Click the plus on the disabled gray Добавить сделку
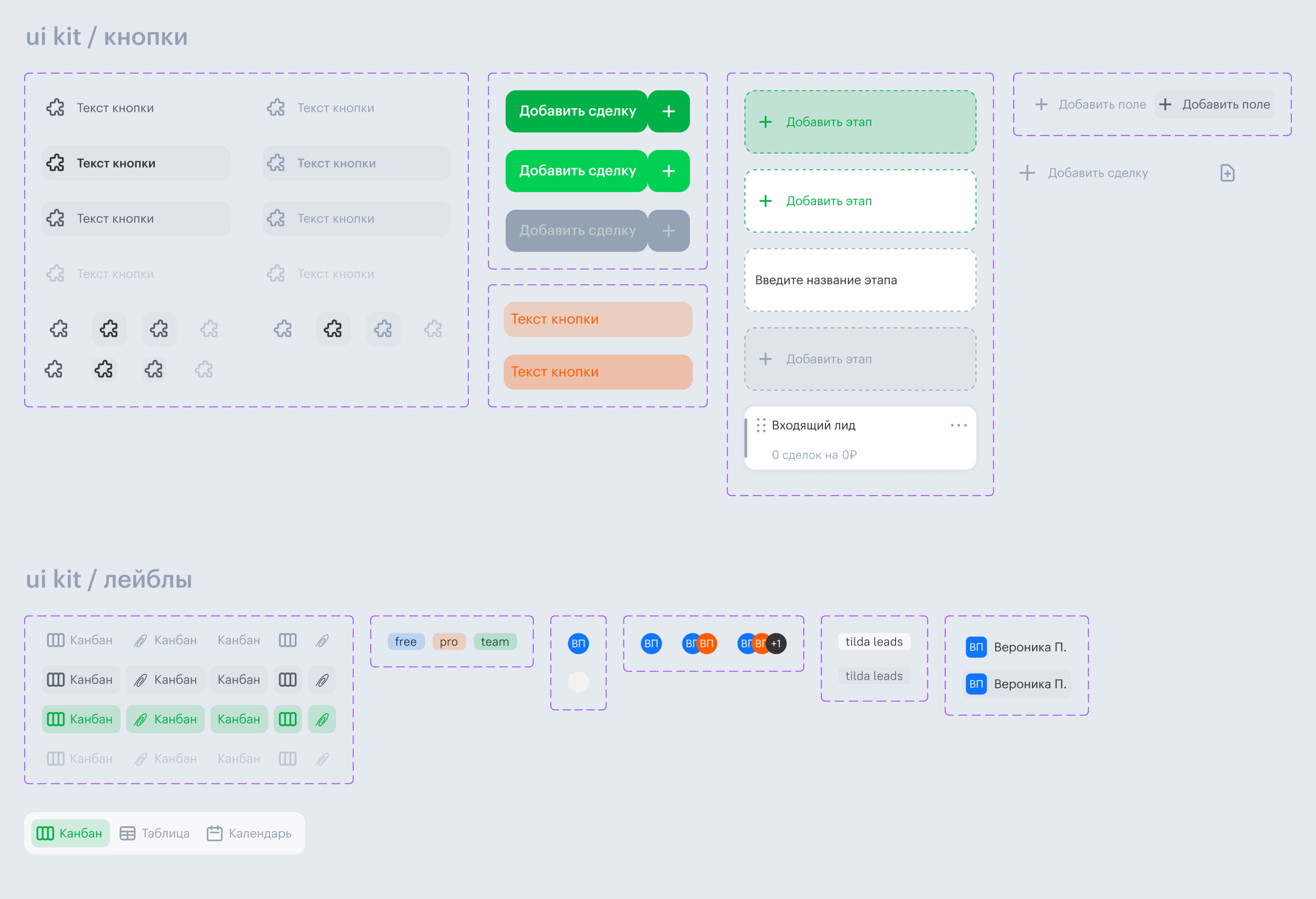The height and width of the screenshot is (899, 1316). point(668,231)
